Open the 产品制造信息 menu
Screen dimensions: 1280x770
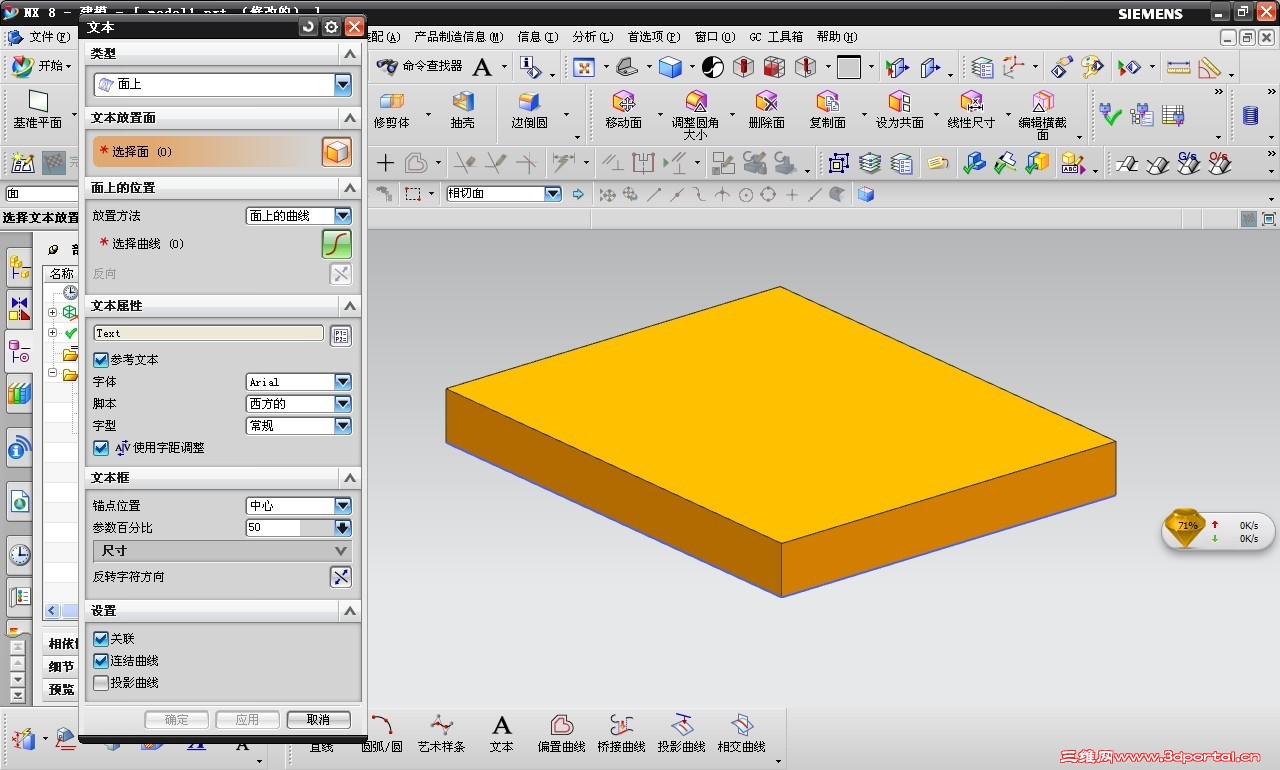pyautogui.click(x=459, y=37)
